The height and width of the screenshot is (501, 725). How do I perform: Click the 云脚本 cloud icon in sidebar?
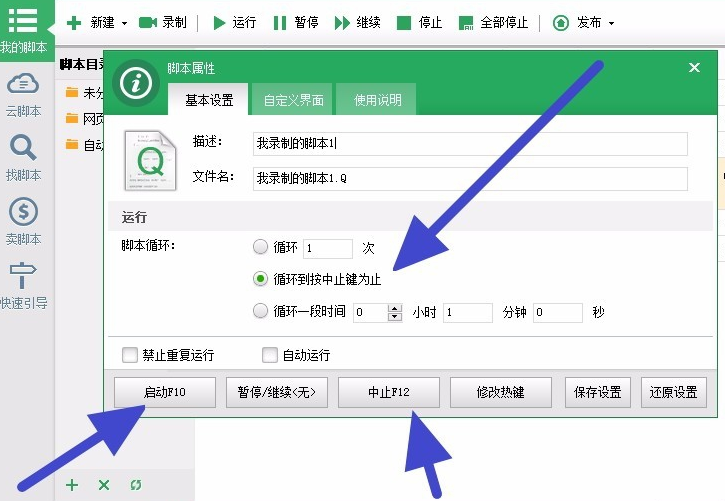pyautogui.click(x=23, y=85)
